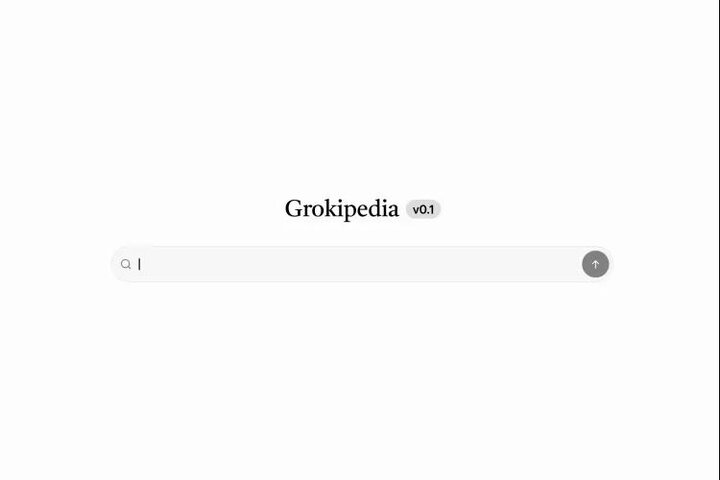Click the upward arrow submit button
The image size is (720, 480).
pos(595,264)
